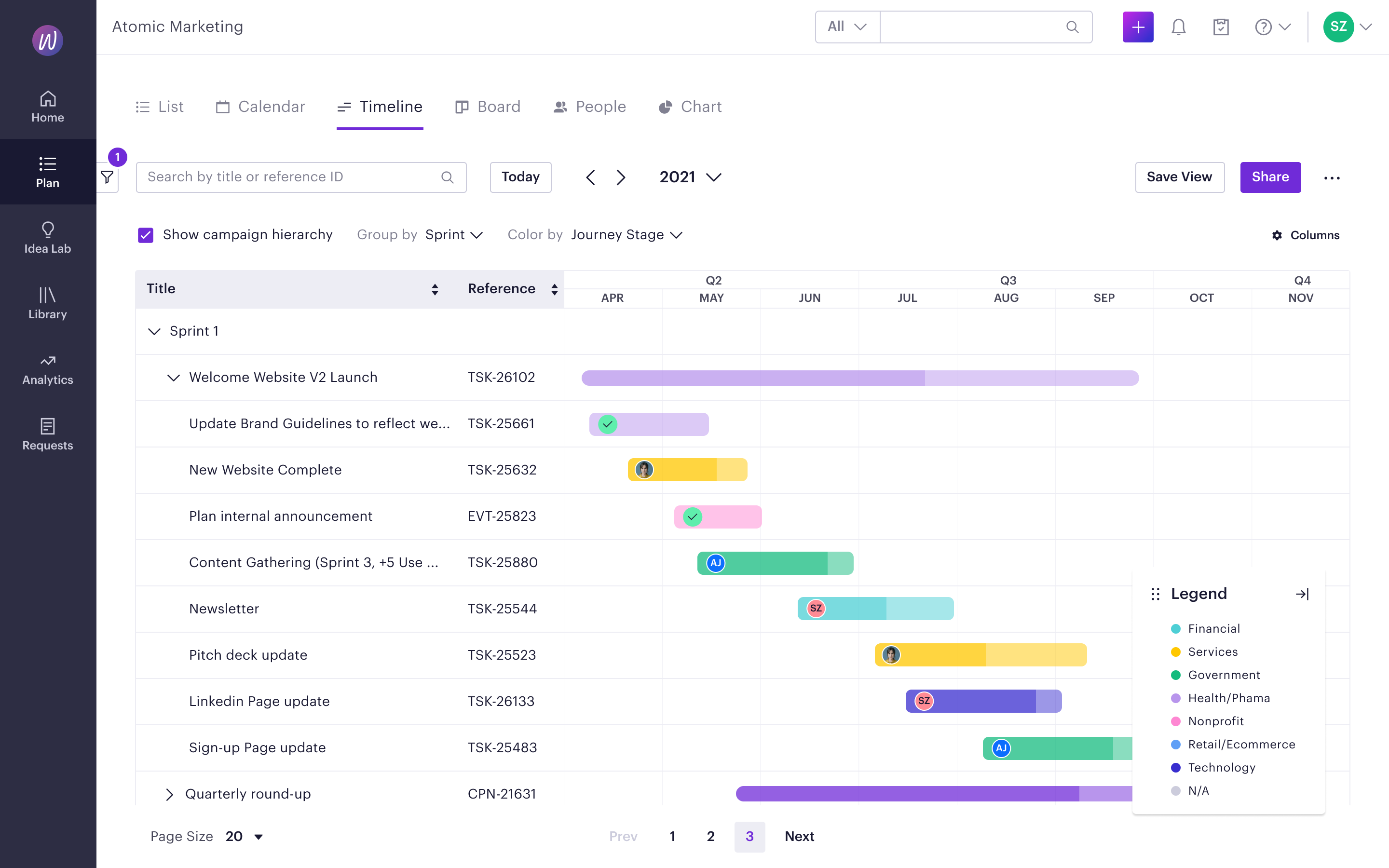Open the 2021 year dropdown
This screenshot has height=868, width=1389.
690,177
